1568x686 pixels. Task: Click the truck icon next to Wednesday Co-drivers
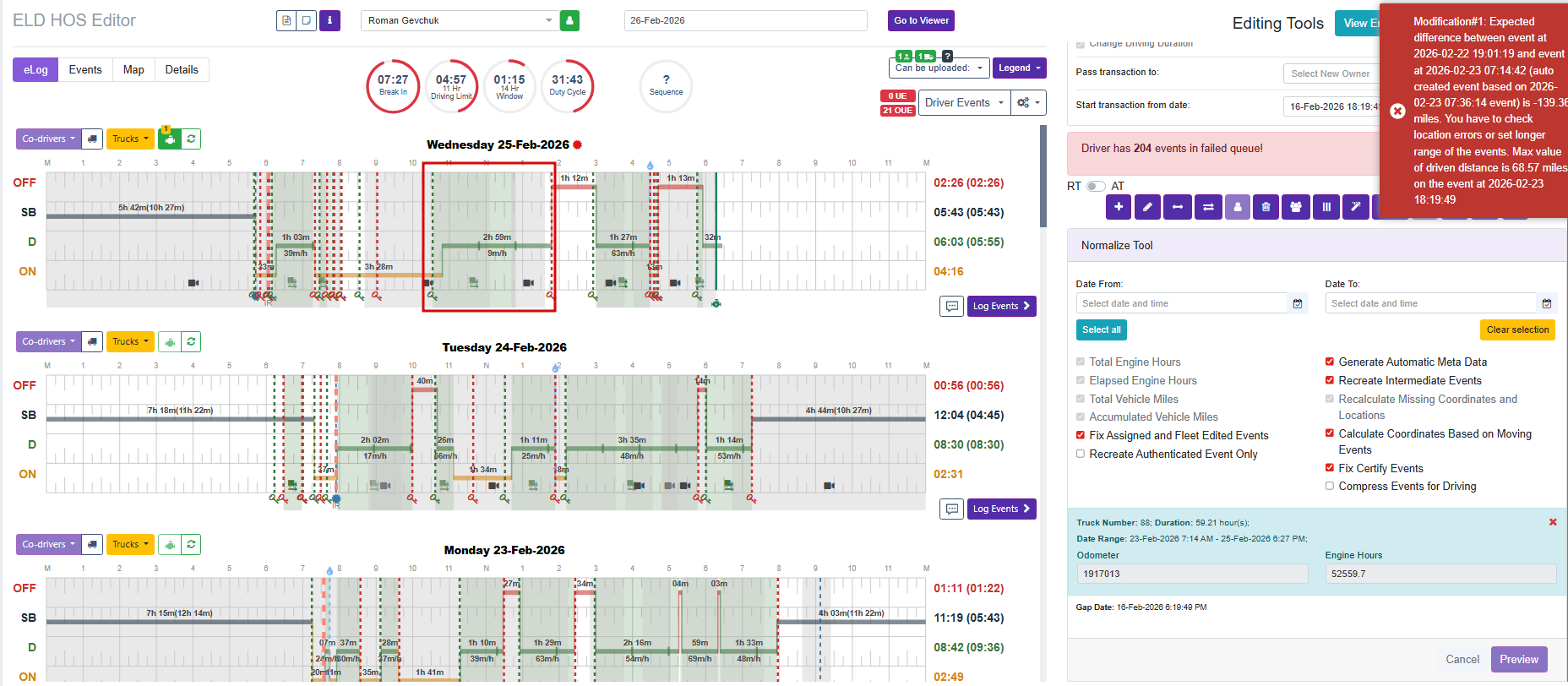tap(93, 139)
